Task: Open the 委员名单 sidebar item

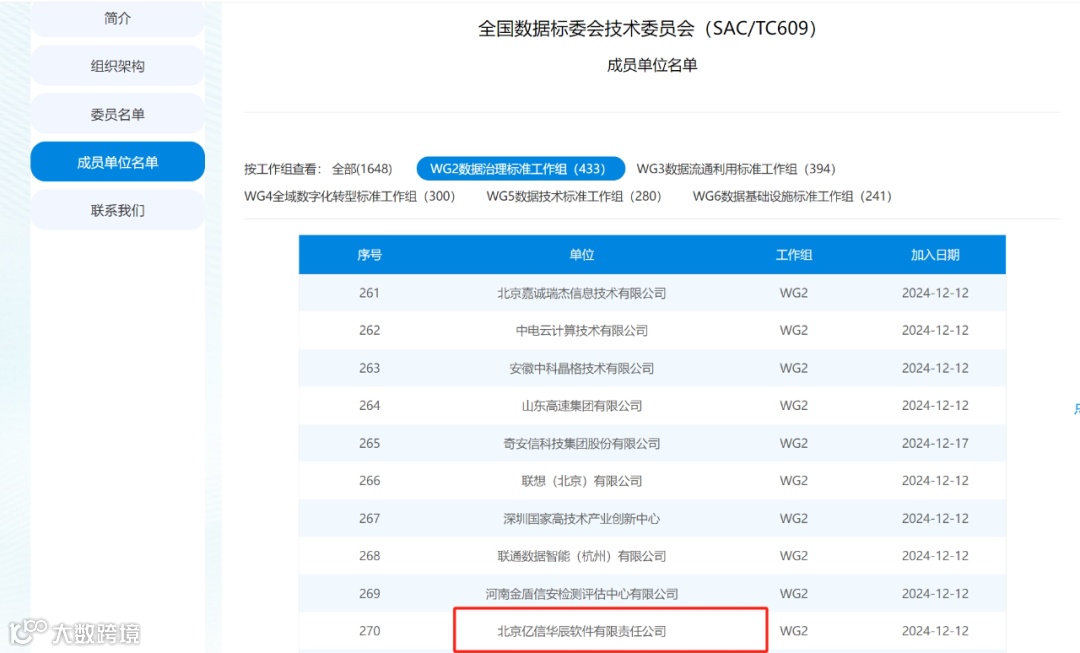Action: click(117, 114)
